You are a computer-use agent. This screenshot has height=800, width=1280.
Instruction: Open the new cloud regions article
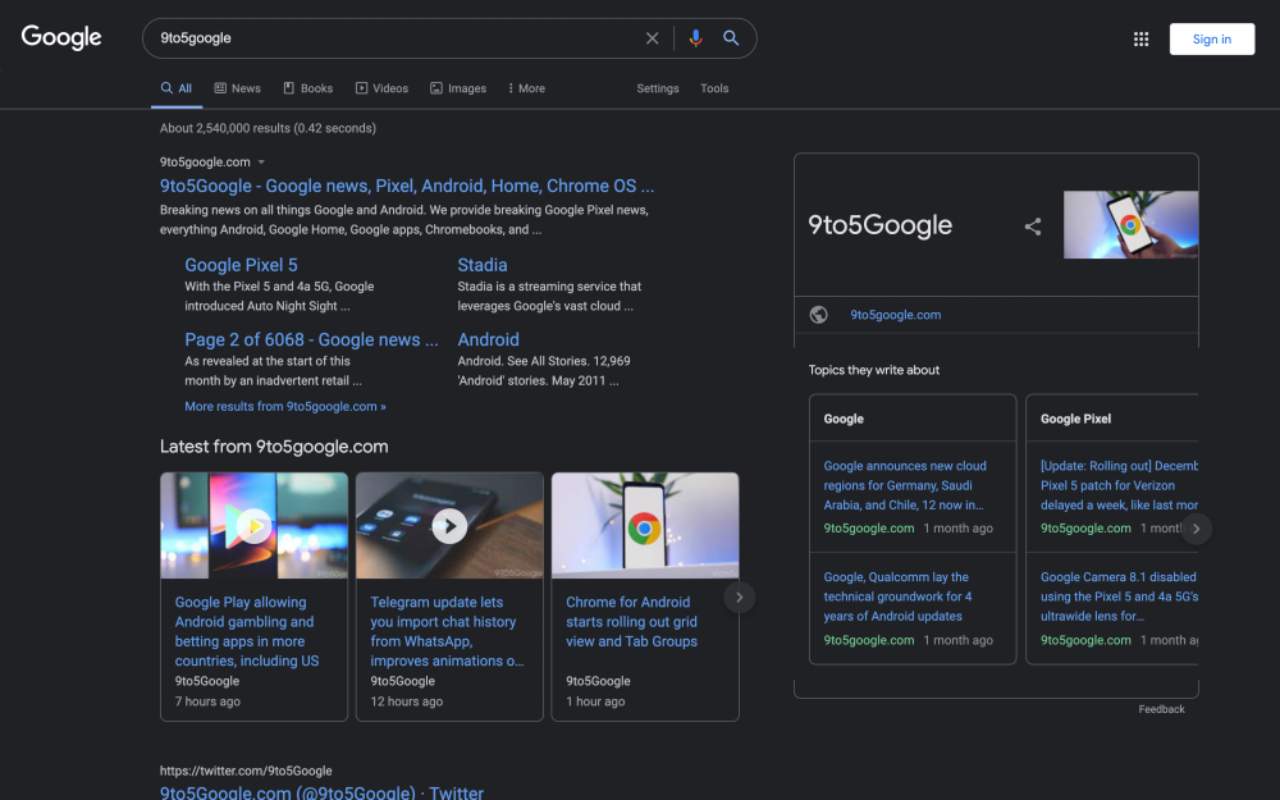pyautogui.click(x=905, y=485)
